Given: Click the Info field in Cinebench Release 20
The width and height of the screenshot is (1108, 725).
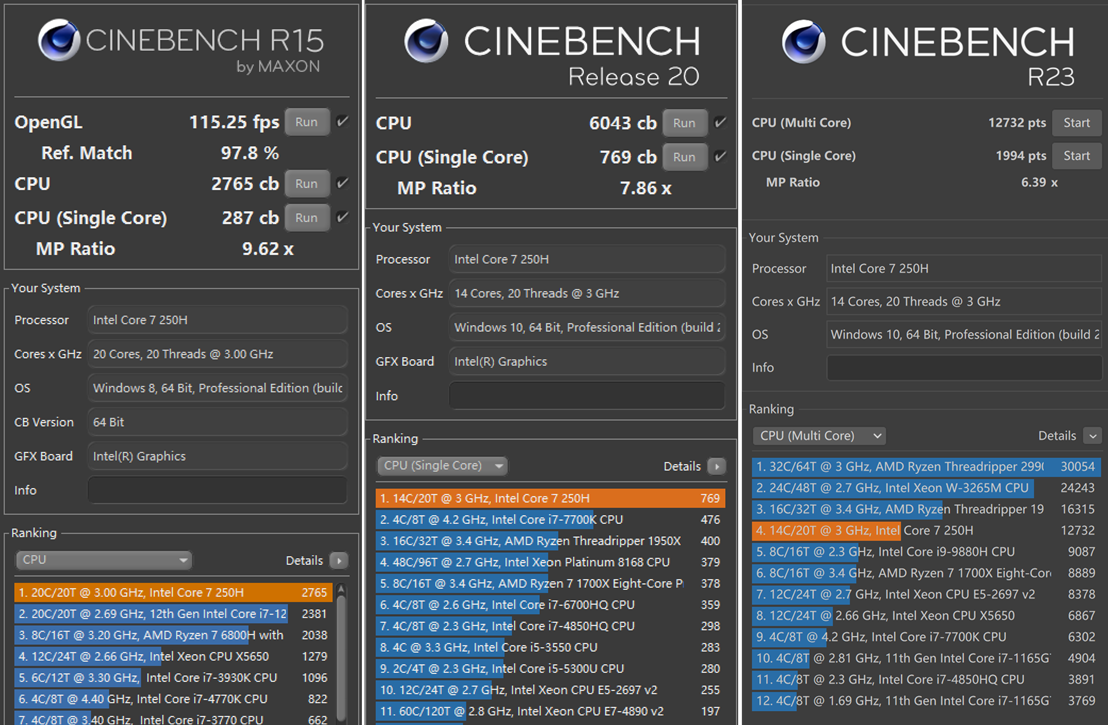Looking at the screenshot, I should pyautogui.click(x=587, y=396).
